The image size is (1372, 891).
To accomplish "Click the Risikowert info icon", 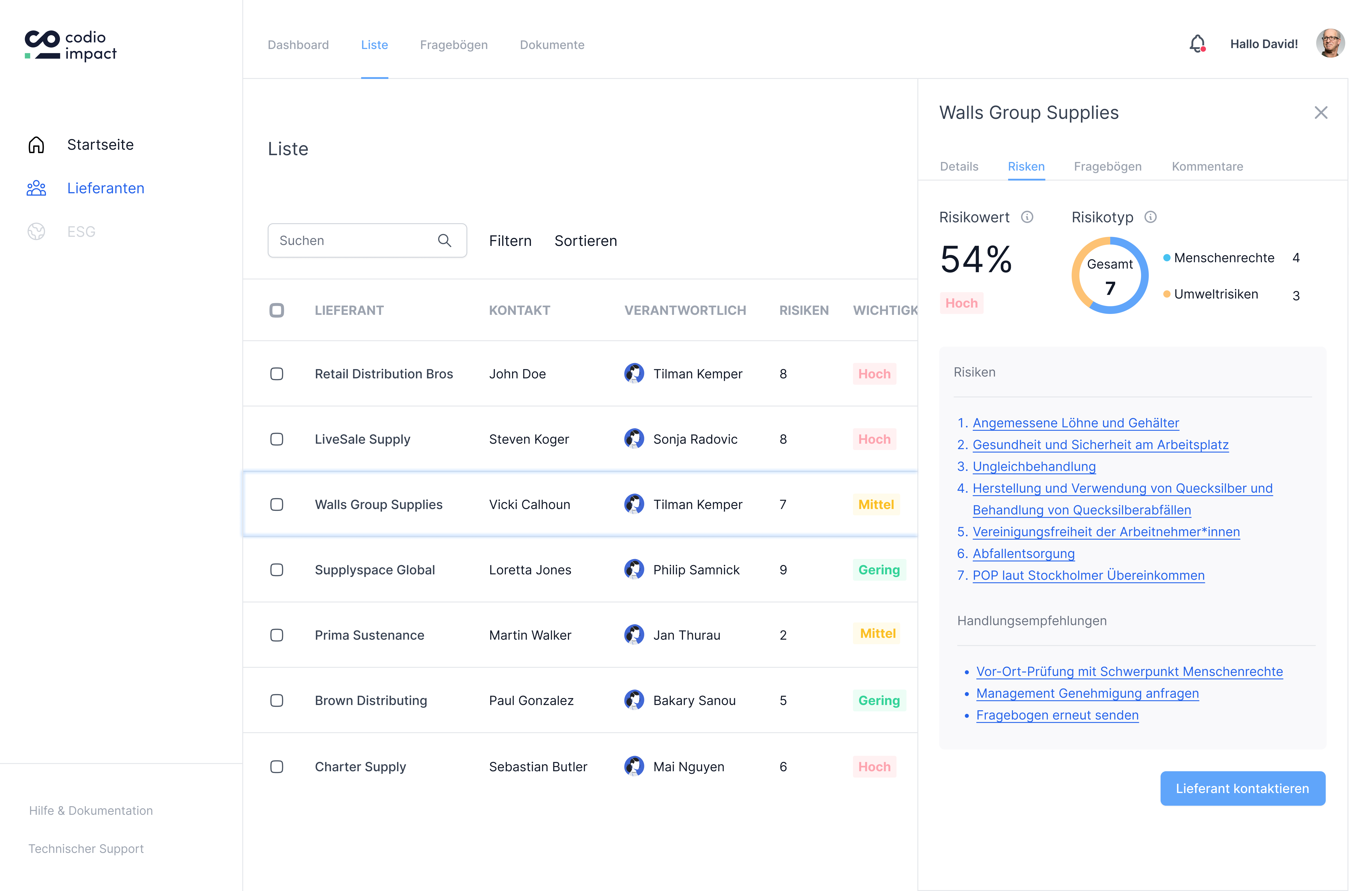I will (1027, 217).
